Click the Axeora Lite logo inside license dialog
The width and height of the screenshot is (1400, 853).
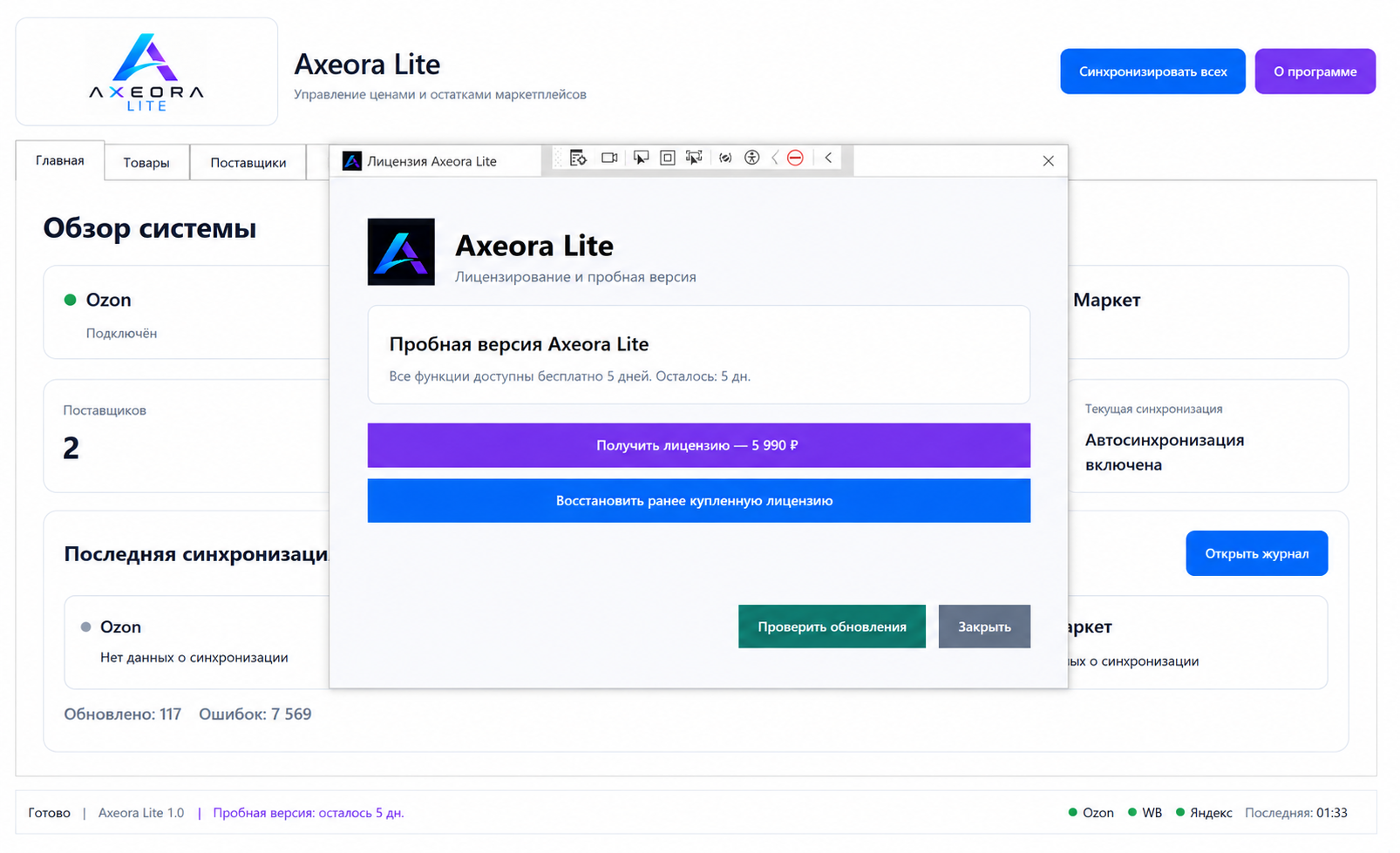click(x=401, y=252)
